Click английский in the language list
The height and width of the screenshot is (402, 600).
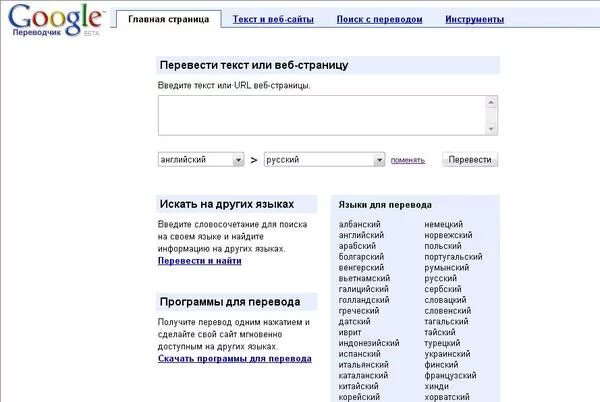[x=361, y=235]
